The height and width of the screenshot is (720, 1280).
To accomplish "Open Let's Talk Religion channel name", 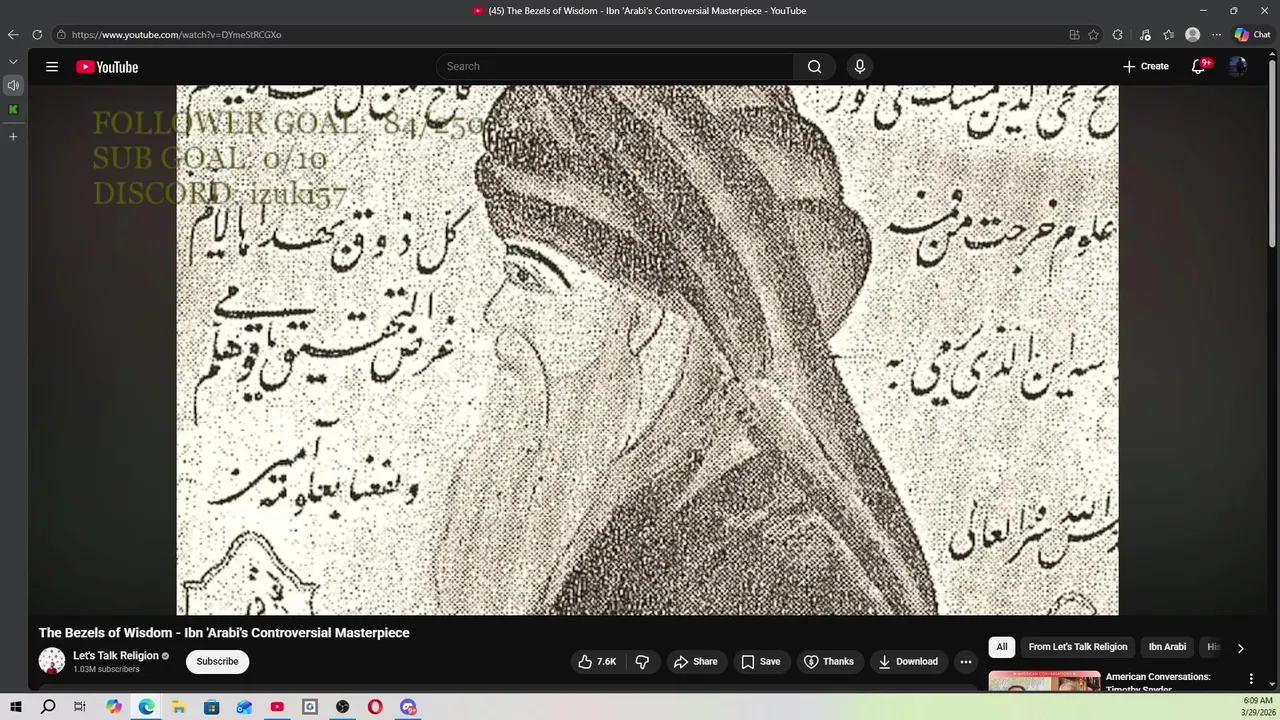I will point(116,655).
